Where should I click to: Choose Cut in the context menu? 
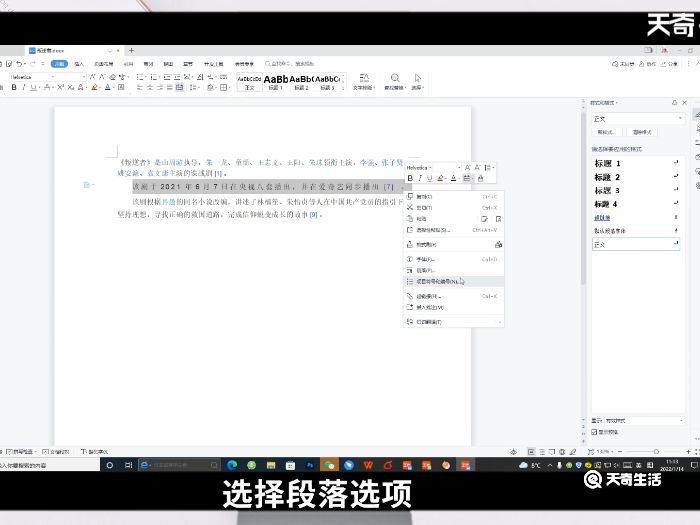454,208
